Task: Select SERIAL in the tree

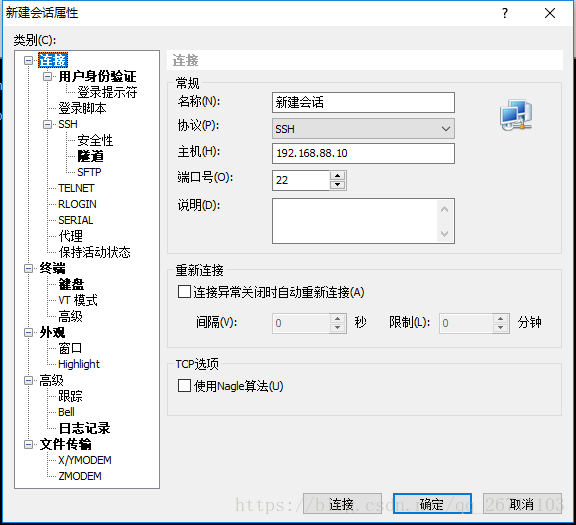Action: [x=76, y=220]
